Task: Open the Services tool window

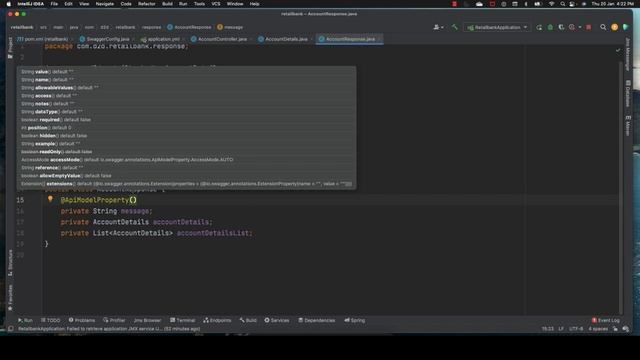Action: [x=277, y=320]
